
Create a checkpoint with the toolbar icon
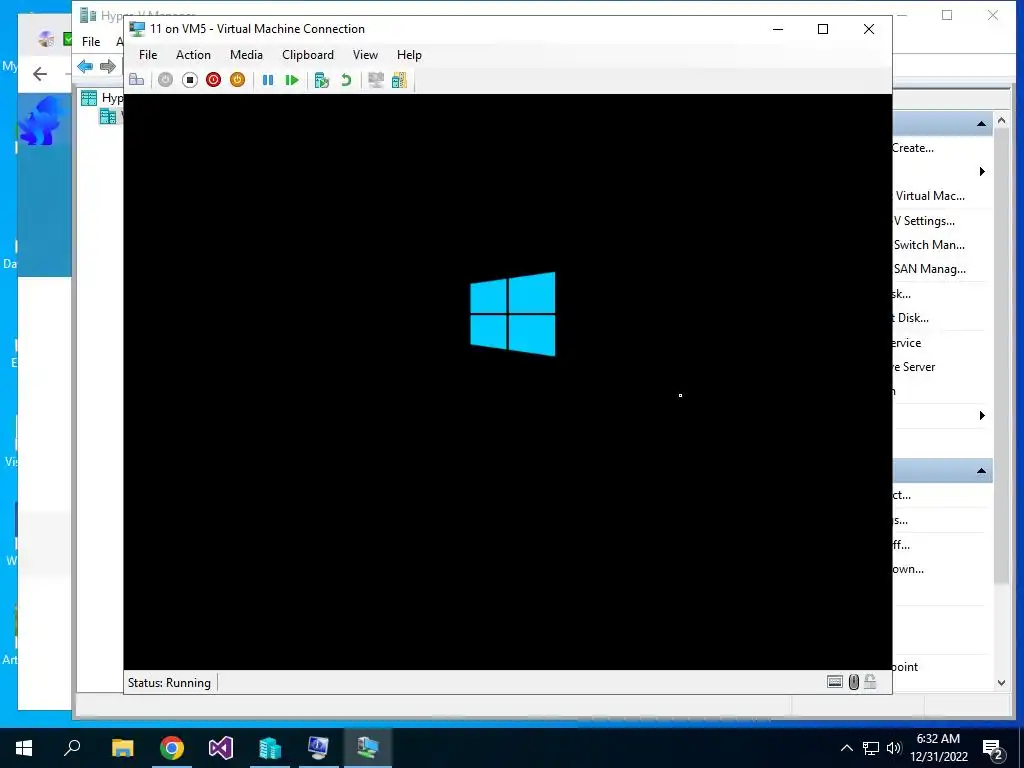pyautogui.click(x=321, y=80)
